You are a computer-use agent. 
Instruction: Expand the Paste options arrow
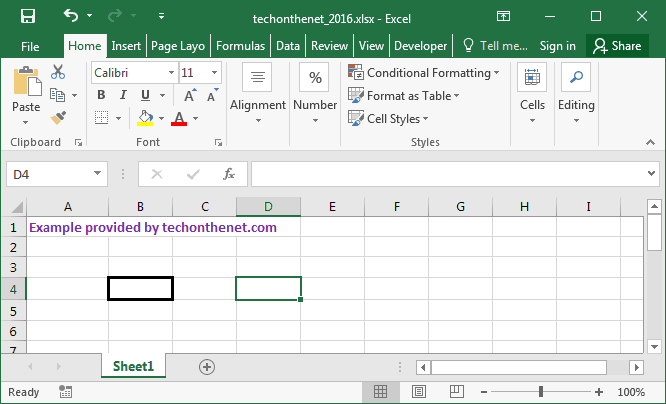coord(26,122)
